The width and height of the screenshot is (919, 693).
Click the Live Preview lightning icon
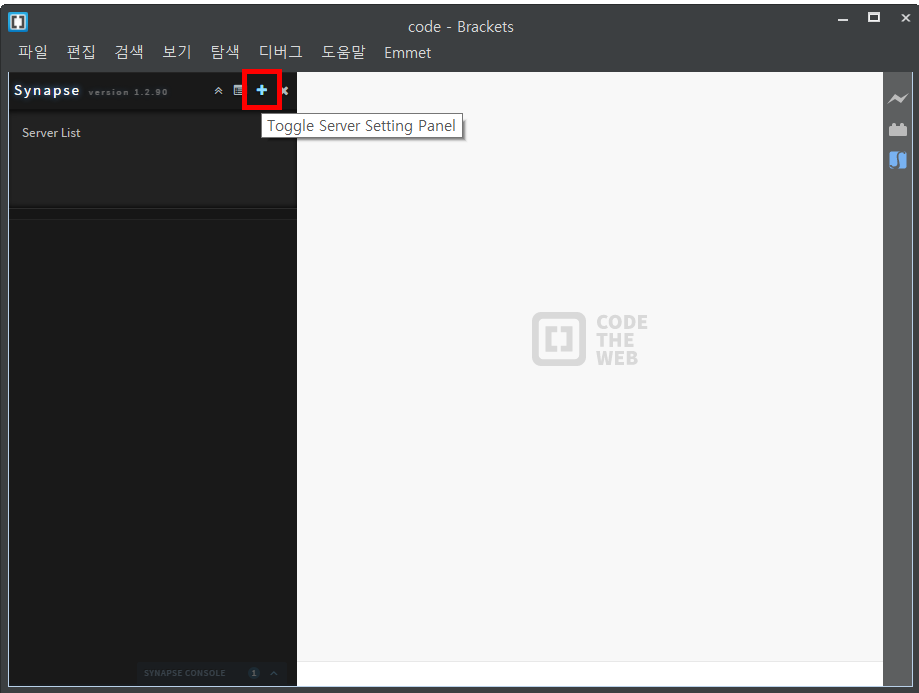point(897,98)
